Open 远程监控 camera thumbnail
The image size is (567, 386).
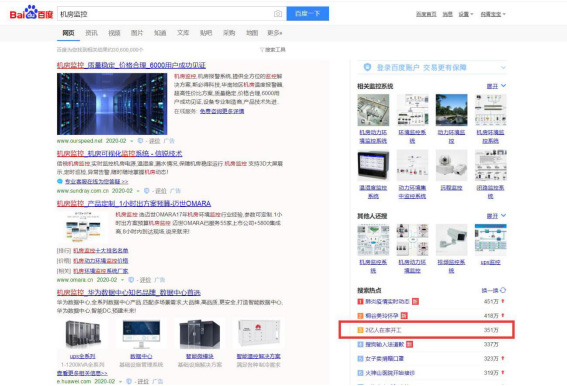pyautogui.click(x=451, y=166)
